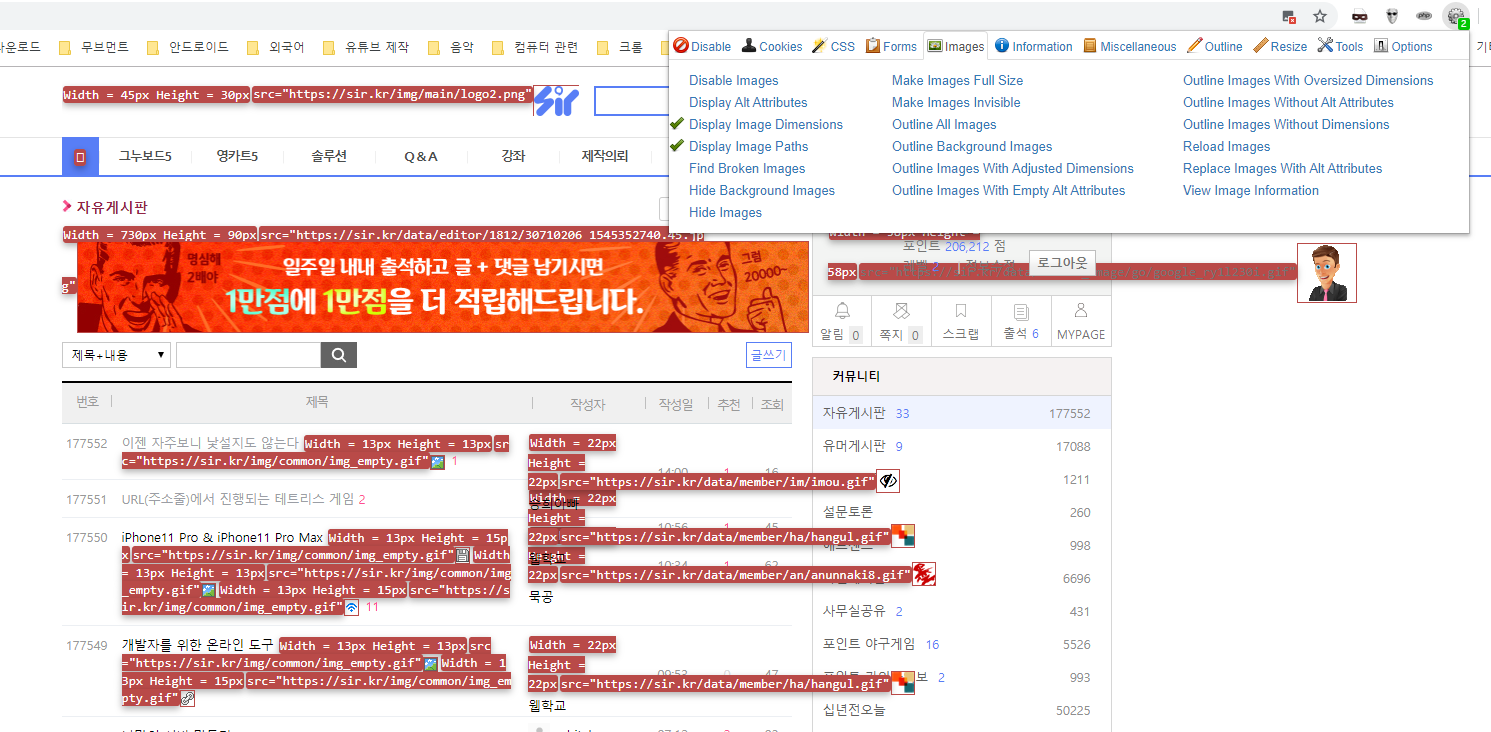Open the 컴퓨터 관련 bookmark folder

pos(534,47)
